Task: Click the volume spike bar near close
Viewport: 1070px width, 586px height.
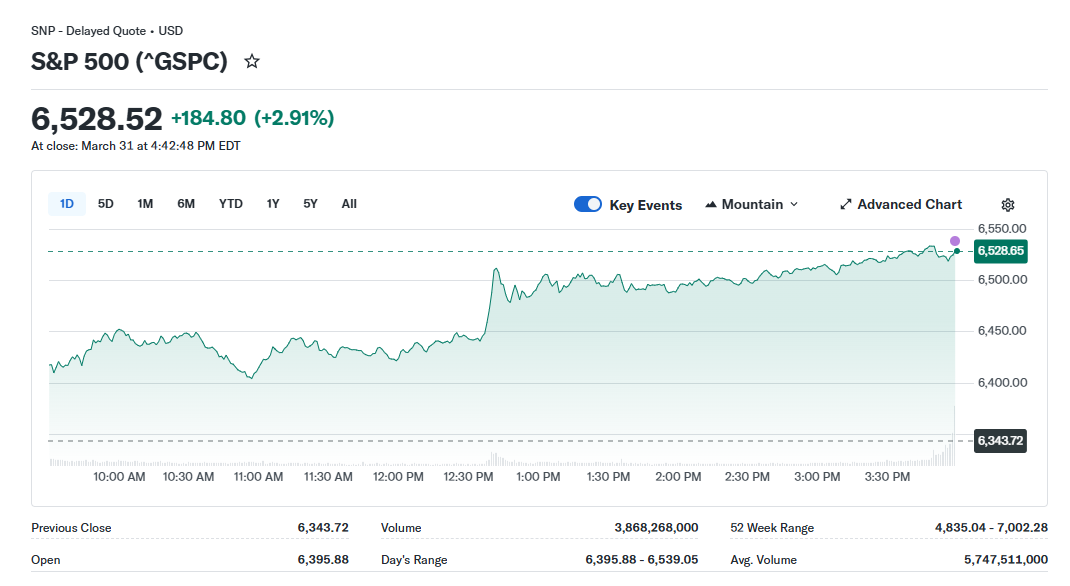Action: [x=954, y=437]
